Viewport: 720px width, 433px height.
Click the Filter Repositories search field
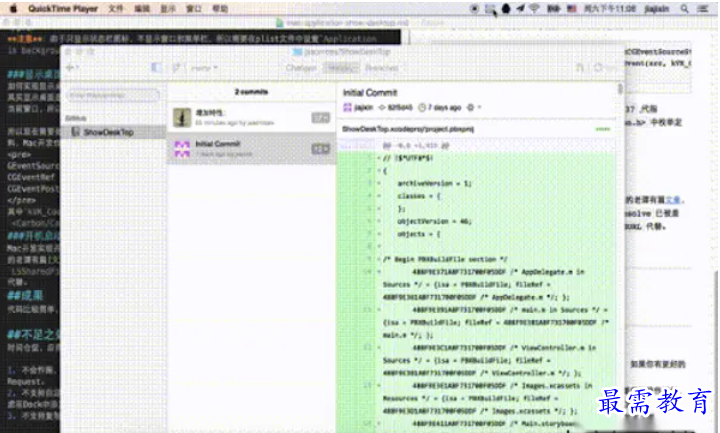tap(113, 96)
